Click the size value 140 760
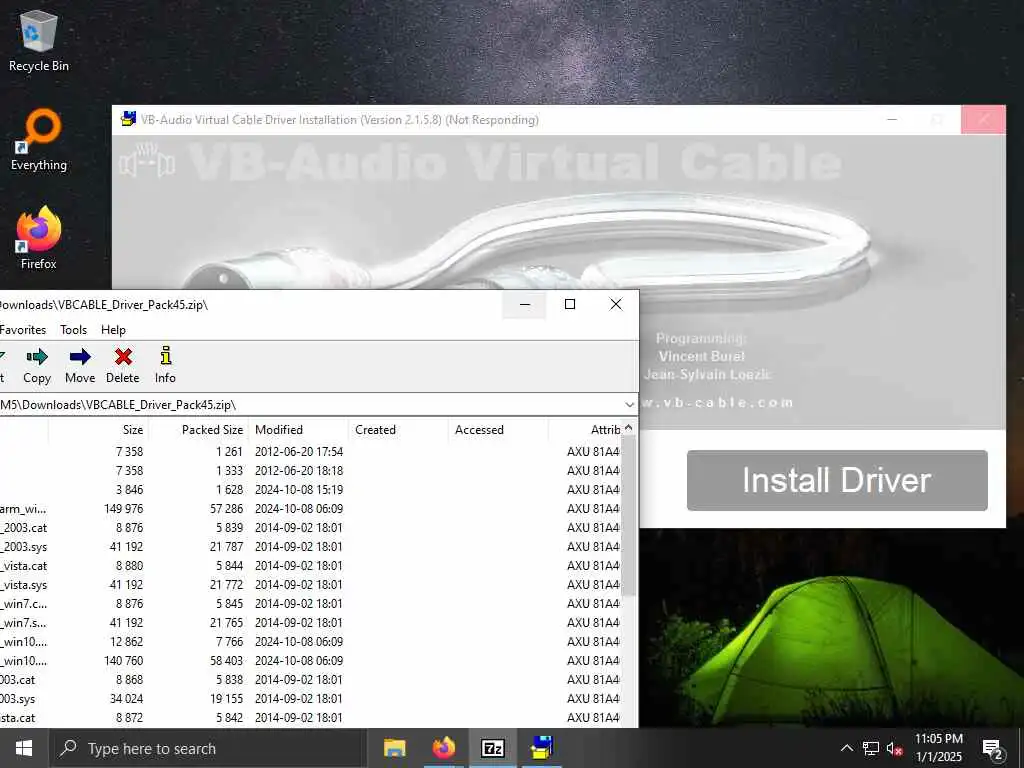This screenshot has width=1024, height=768. (123, 660)
